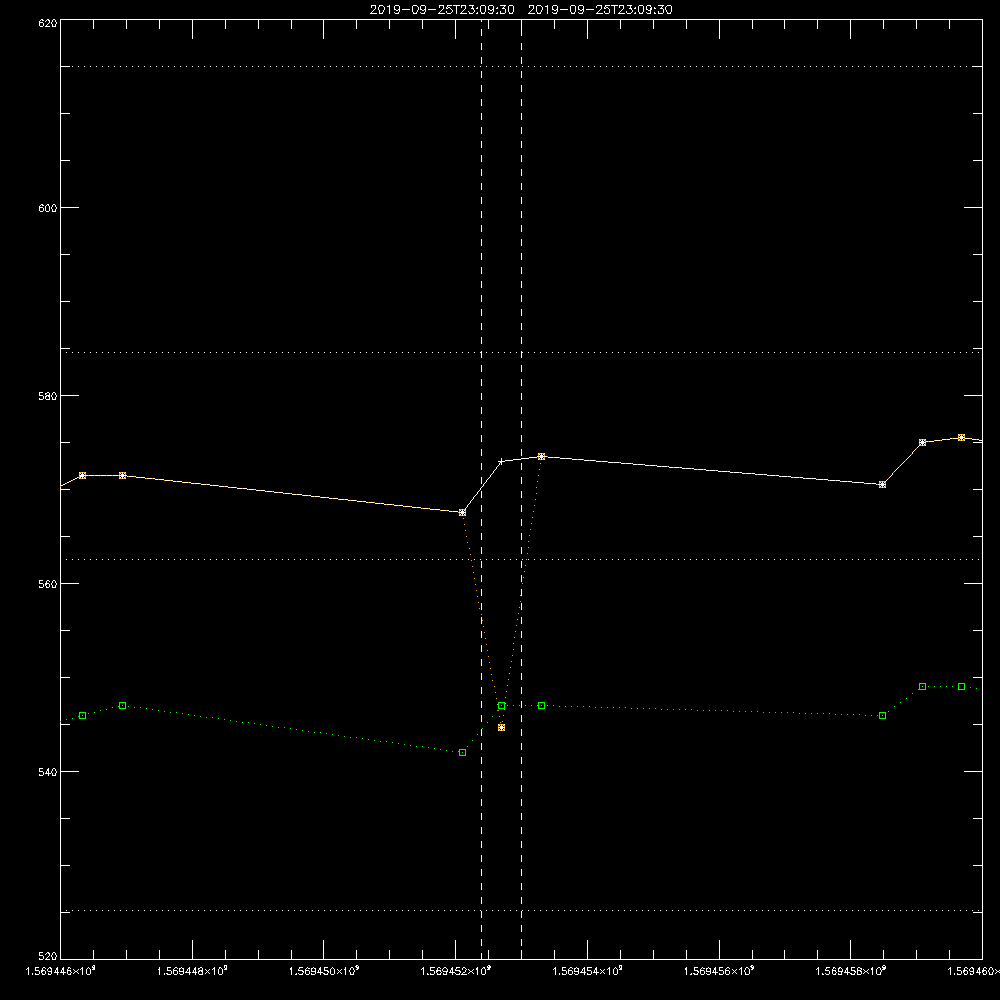This screenshot has width=1000, height=1000.
Task: Click the x-axis label 1.569448×10⁹
Action: click(x=192, y=971)
